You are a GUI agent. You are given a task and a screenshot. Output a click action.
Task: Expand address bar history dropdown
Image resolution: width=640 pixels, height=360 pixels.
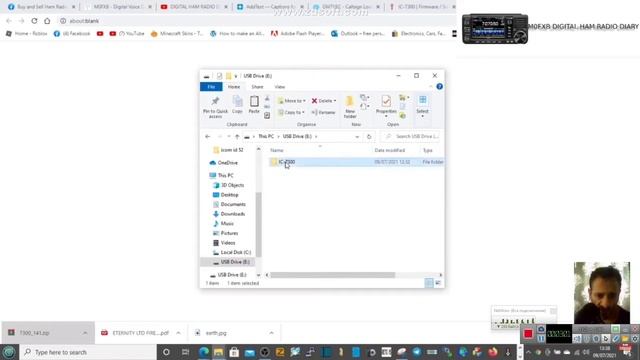click(x=357, y=136)
